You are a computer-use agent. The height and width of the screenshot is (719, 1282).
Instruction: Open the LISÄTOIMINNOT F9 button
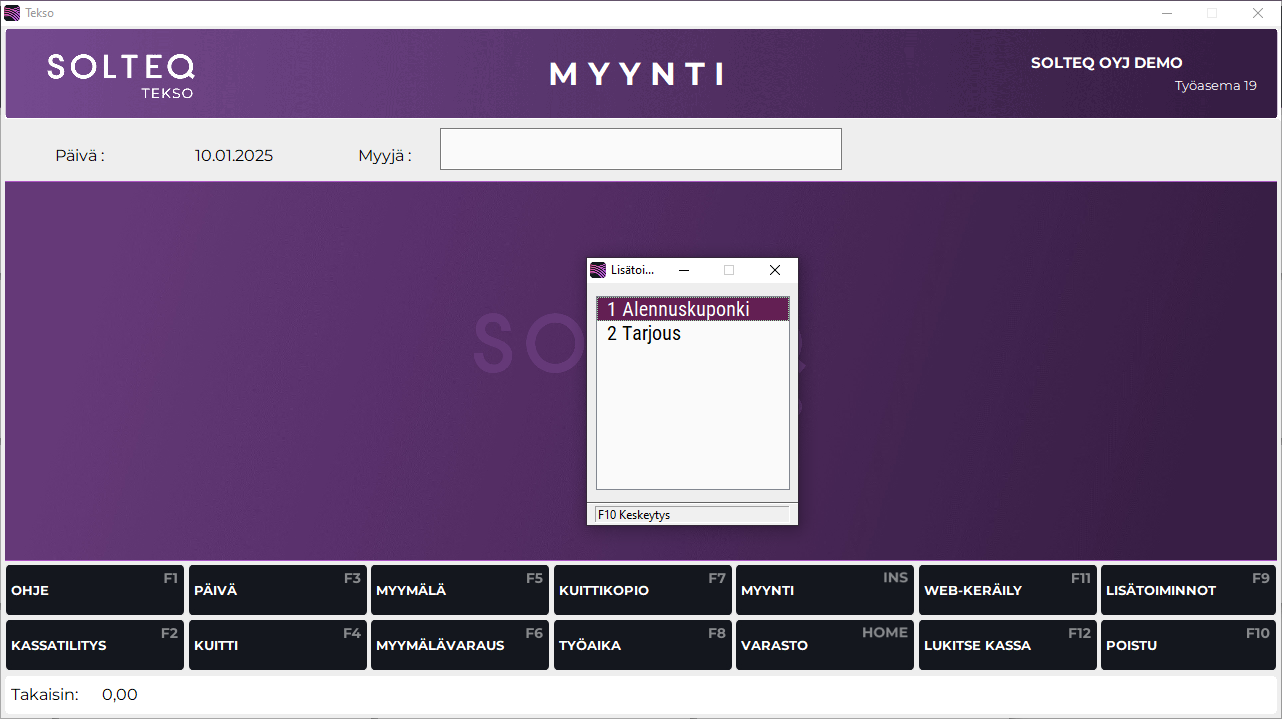point(1188,590)
